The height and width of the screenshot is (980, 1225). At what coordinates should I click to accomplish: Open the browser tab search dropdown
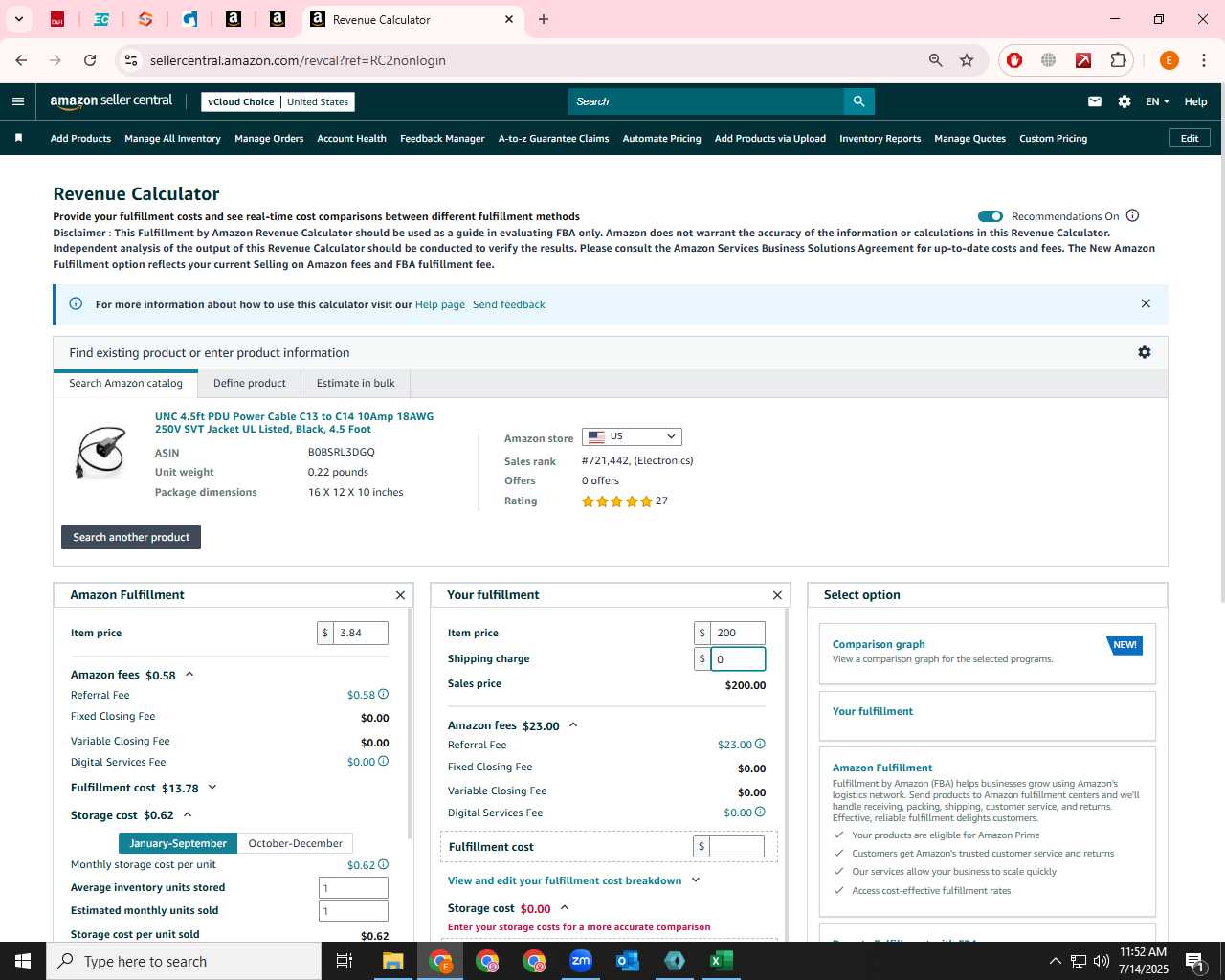(x=18, y=19)
